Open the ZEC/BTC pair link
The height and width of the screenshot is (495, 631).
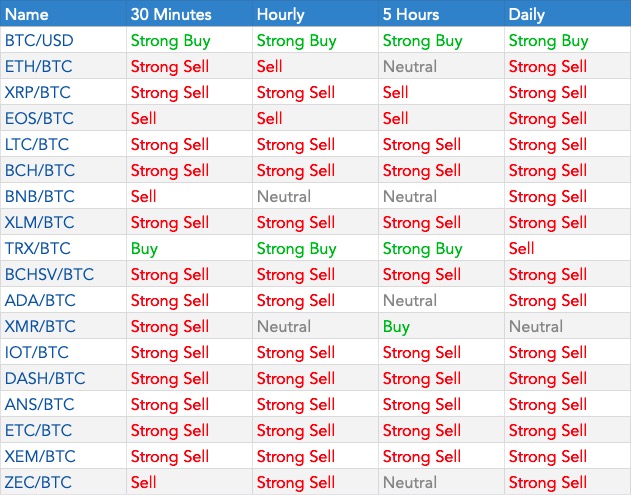point(38,482)
